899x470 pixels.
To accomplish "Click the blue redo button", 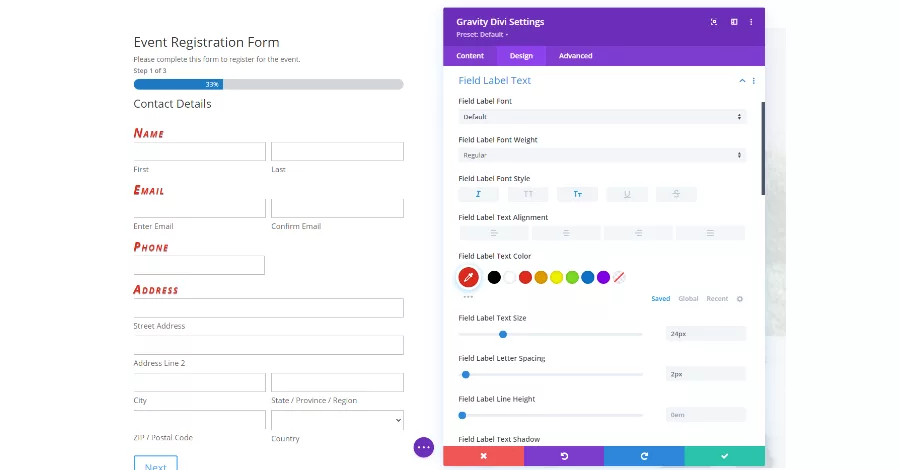I will pos(644,456).
